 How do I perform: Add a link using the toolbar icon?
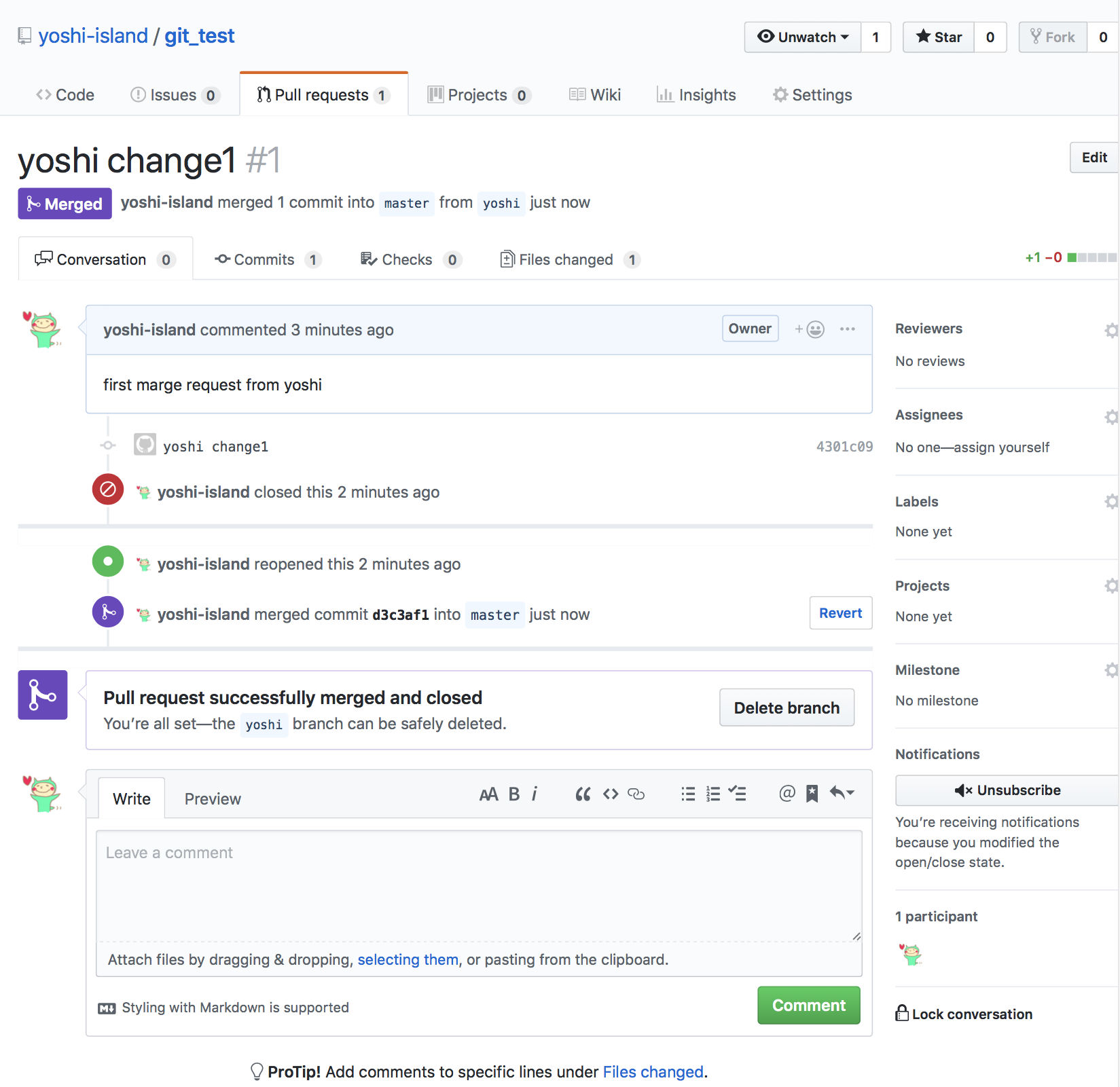pos(636,794)
